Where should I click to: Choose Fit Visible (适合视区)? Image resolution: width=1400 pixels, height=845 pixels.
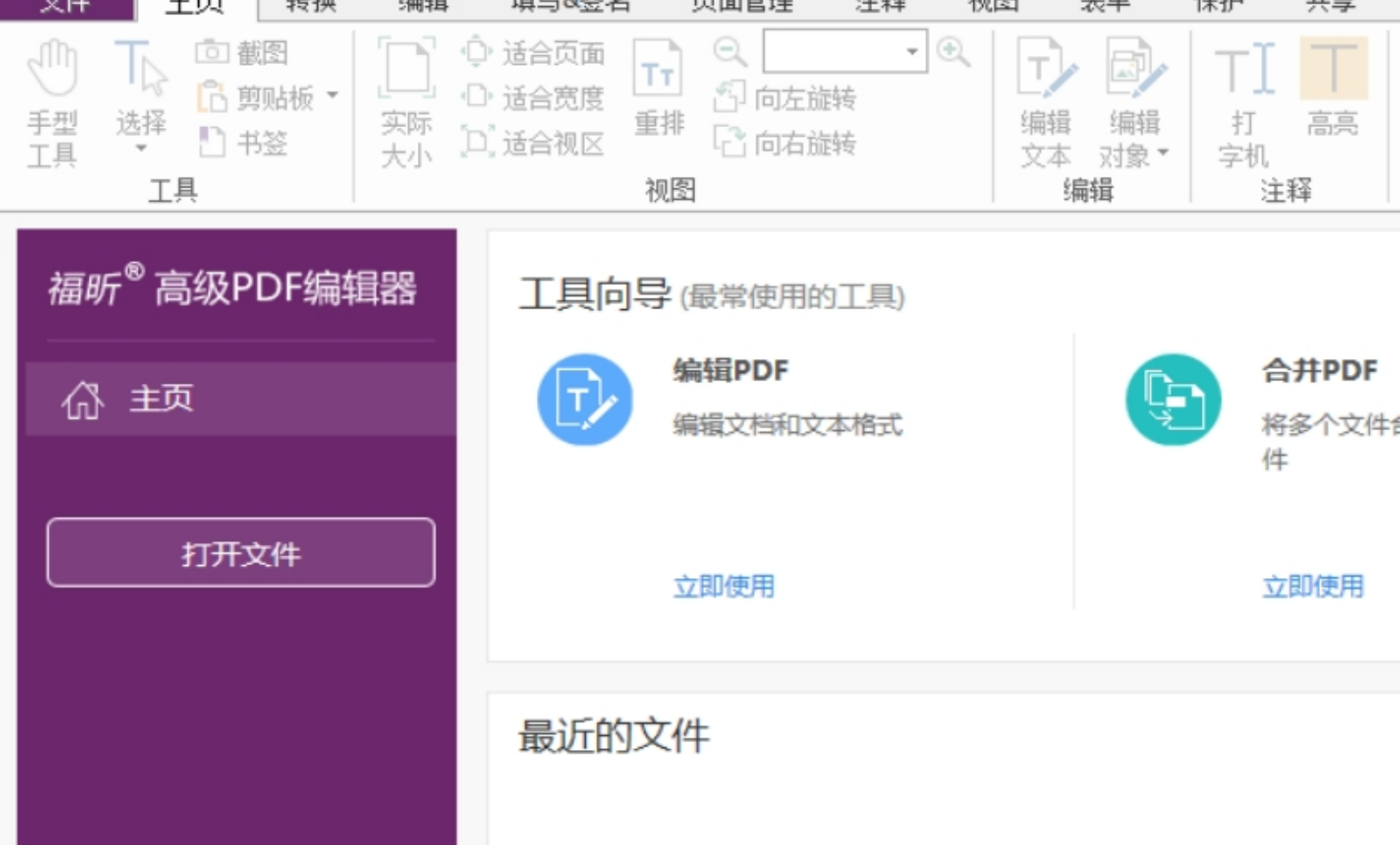tap(533, 142)
